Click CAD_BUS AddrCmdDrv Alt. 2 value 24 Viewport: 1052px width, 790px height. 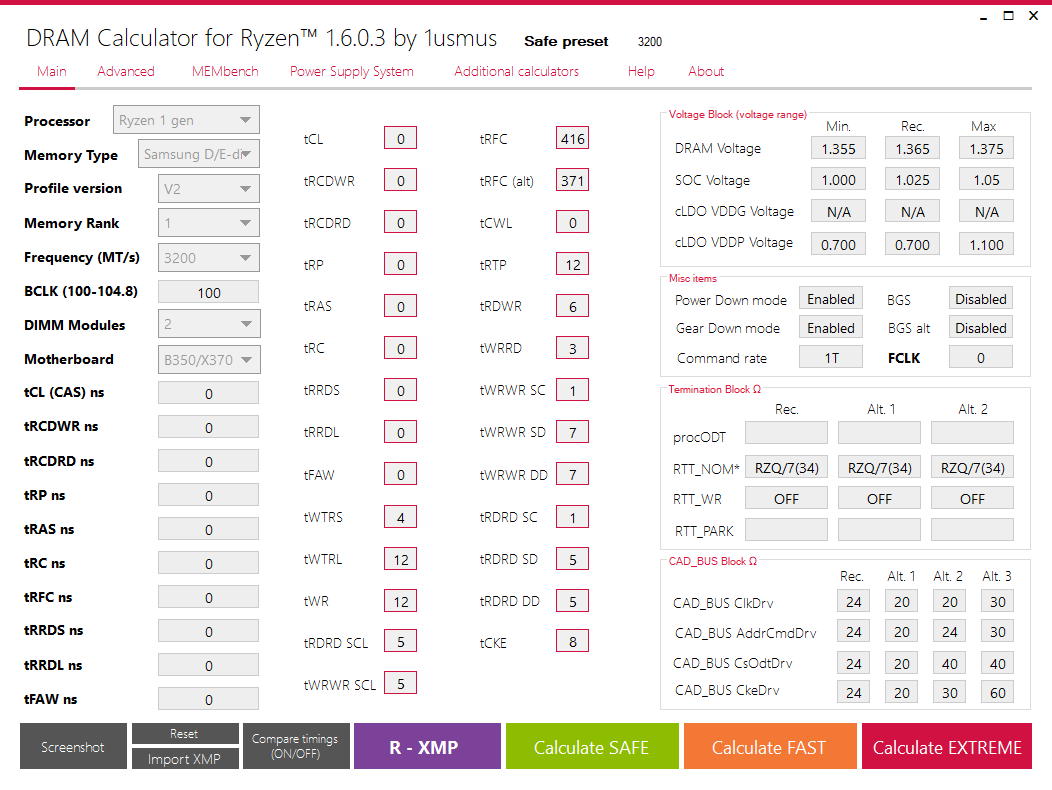949,632
